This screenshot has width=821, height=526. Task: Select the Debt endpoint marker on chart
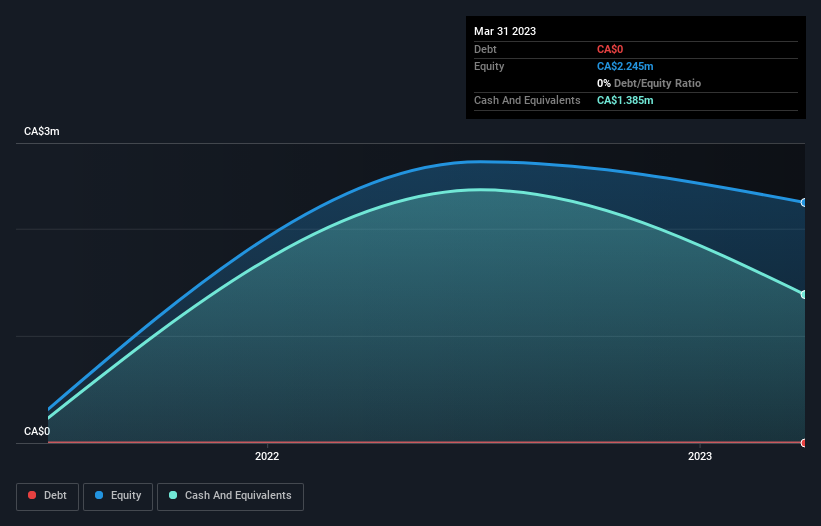pyautogui.click(x=804, y=443)
